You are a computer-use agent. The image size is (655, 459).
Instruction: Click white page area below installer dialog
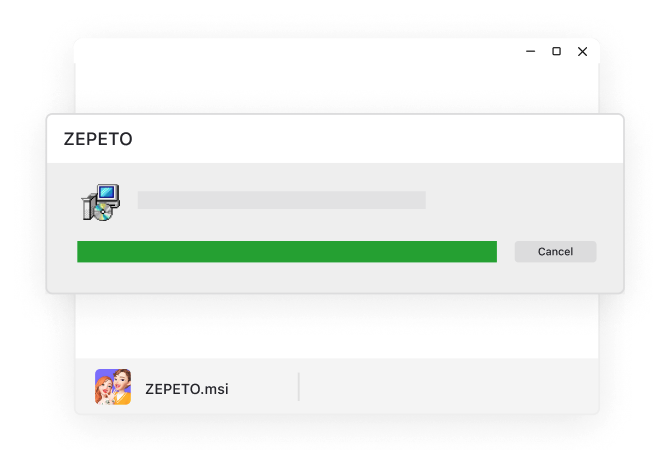point(337,326)
